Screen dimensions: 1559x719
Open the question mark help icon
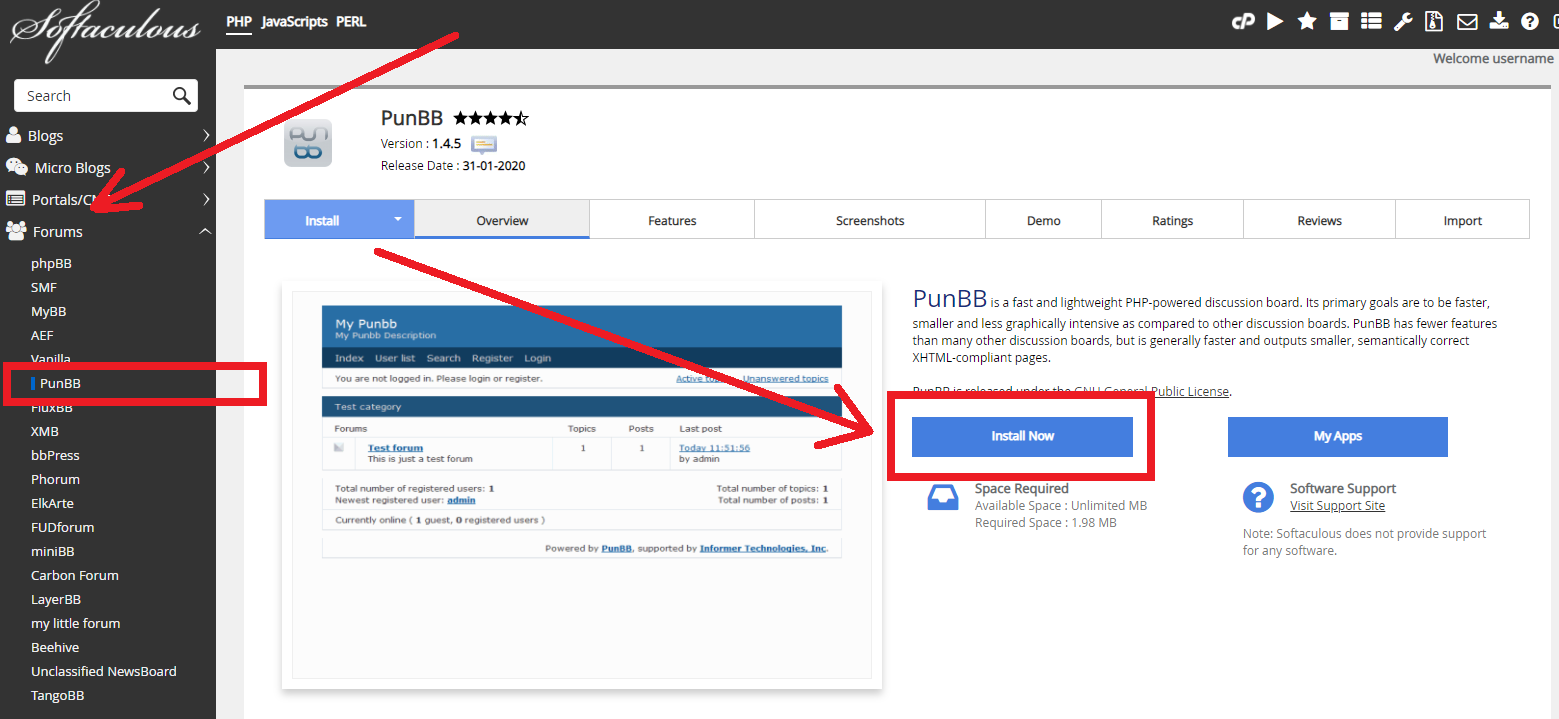click(x=1529, y=21)
